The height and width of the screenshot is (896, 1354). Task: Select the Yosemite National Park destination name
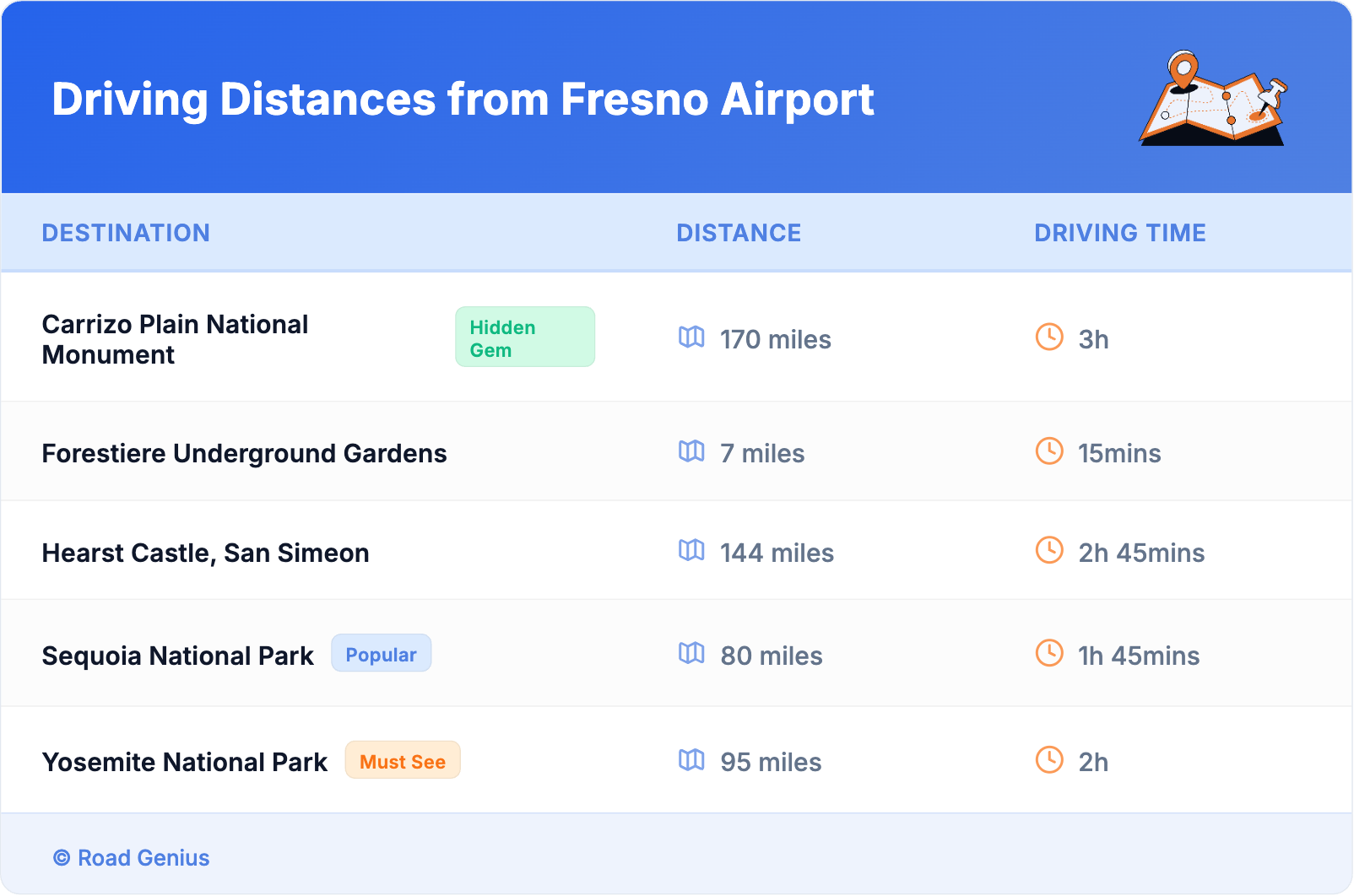click(185, 762)
